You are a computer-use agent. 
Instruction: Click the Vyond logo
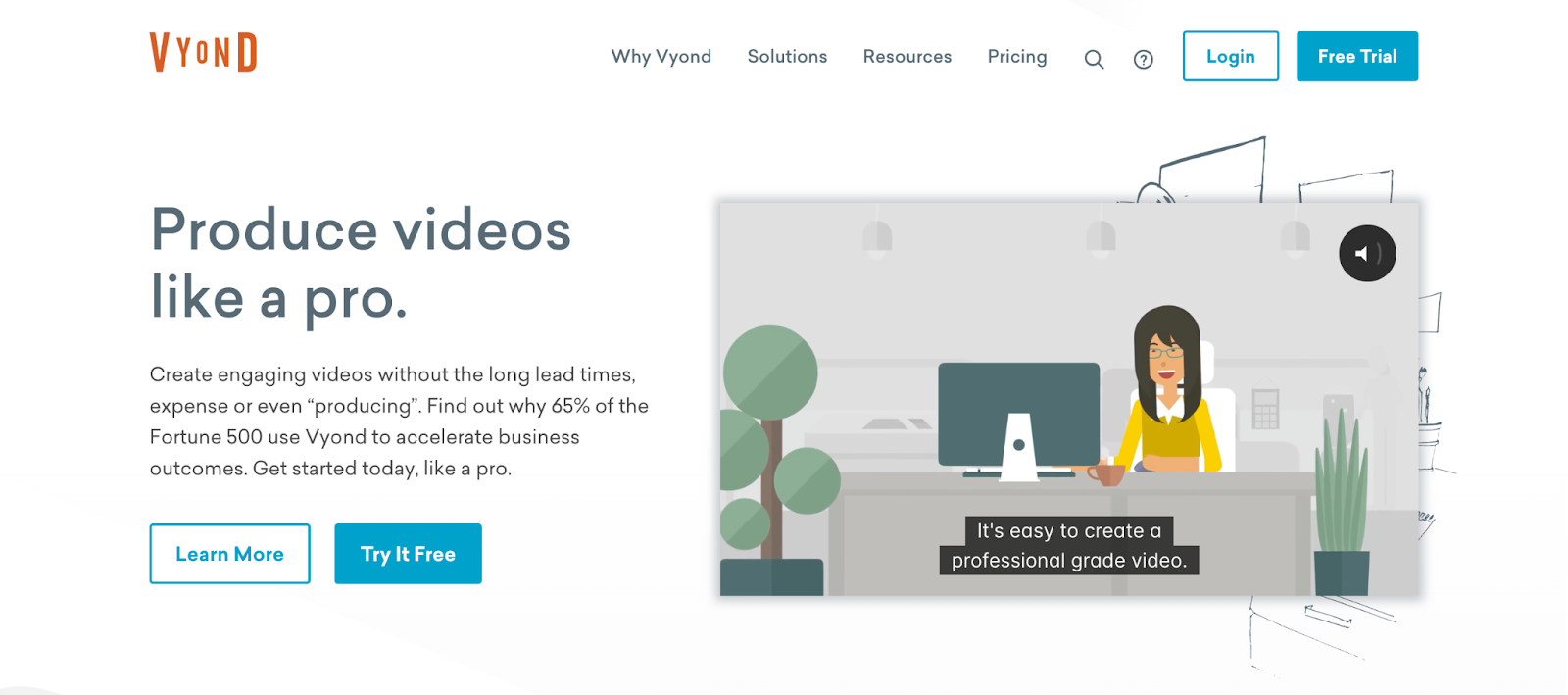203,52
